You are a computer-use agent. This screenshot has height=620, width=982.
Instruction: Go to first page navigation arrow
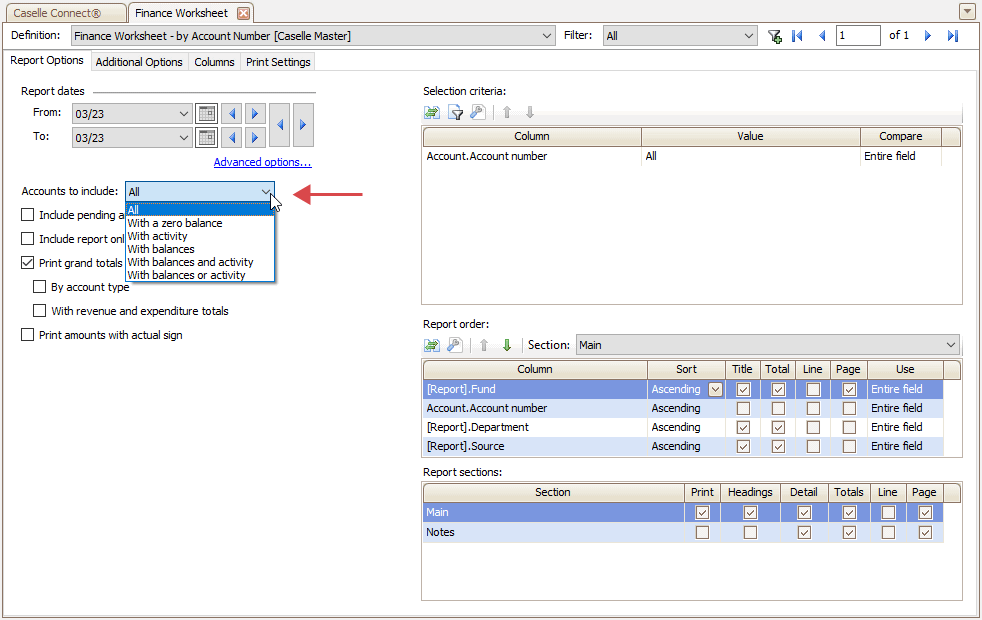797,36
